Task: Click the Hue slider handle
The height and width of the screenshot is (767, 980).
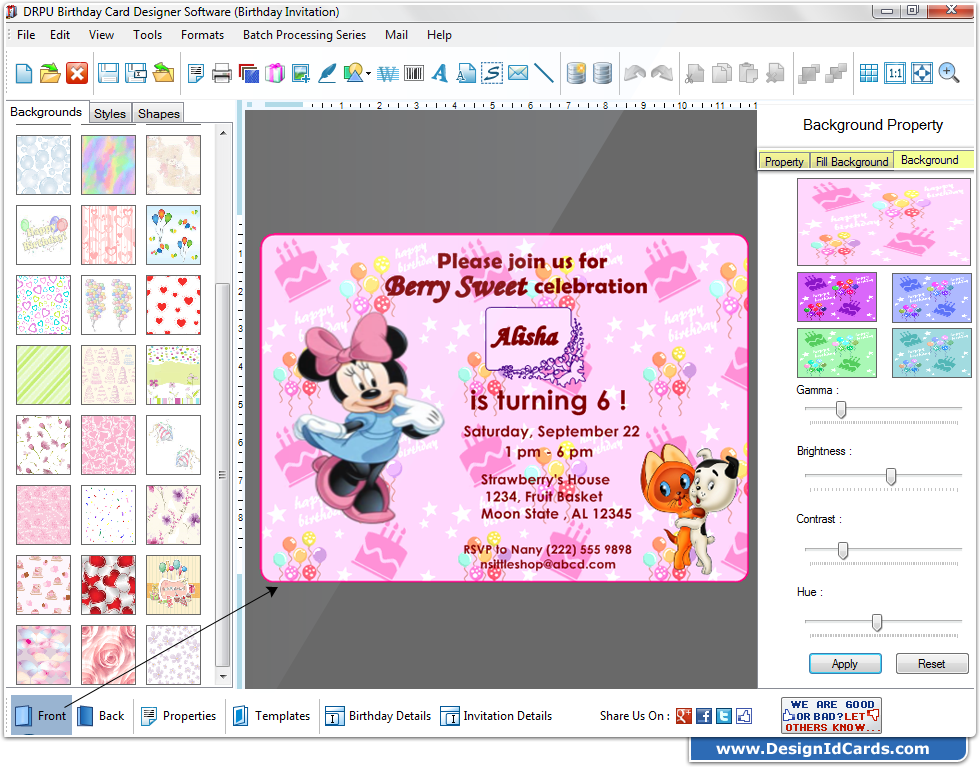Action: click(x=877, y=622)
